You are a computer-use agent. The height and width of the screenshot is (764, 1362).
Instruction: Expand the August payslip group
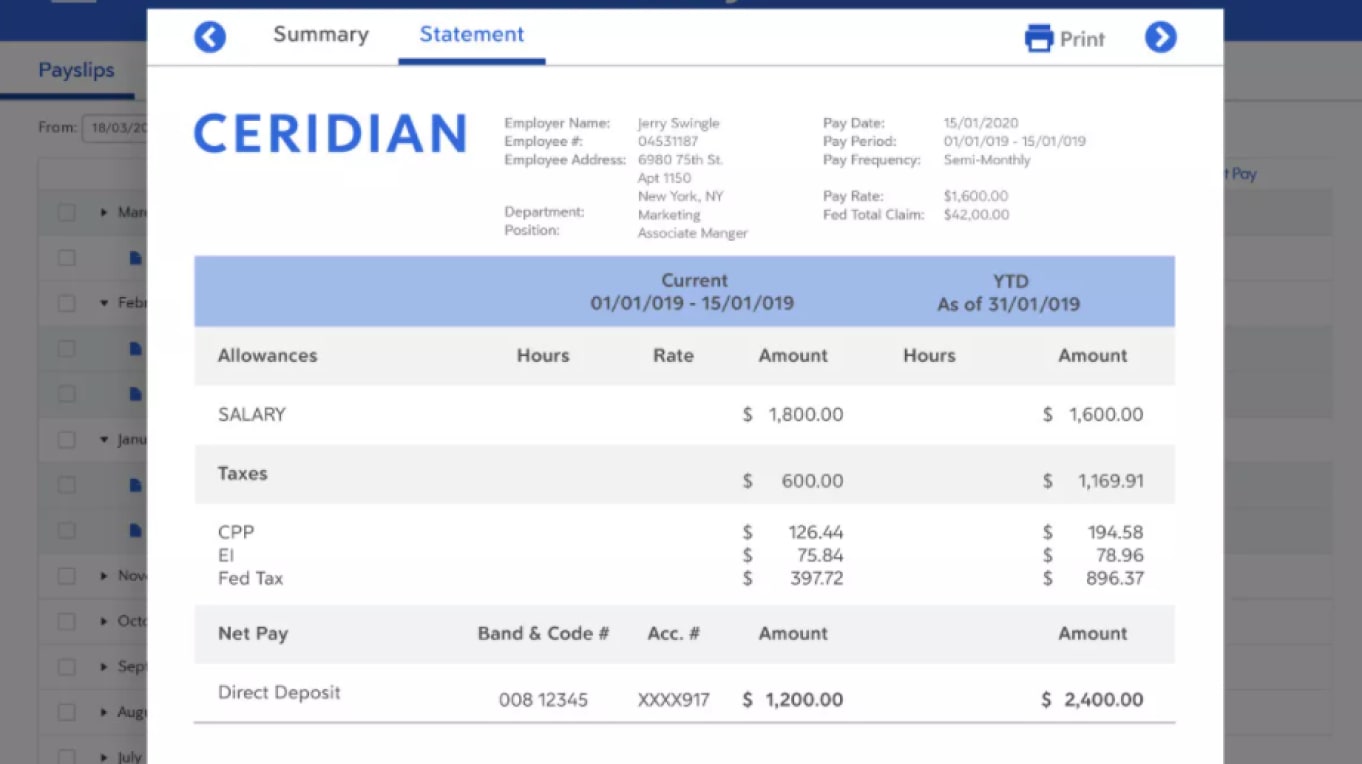(104, 712)
